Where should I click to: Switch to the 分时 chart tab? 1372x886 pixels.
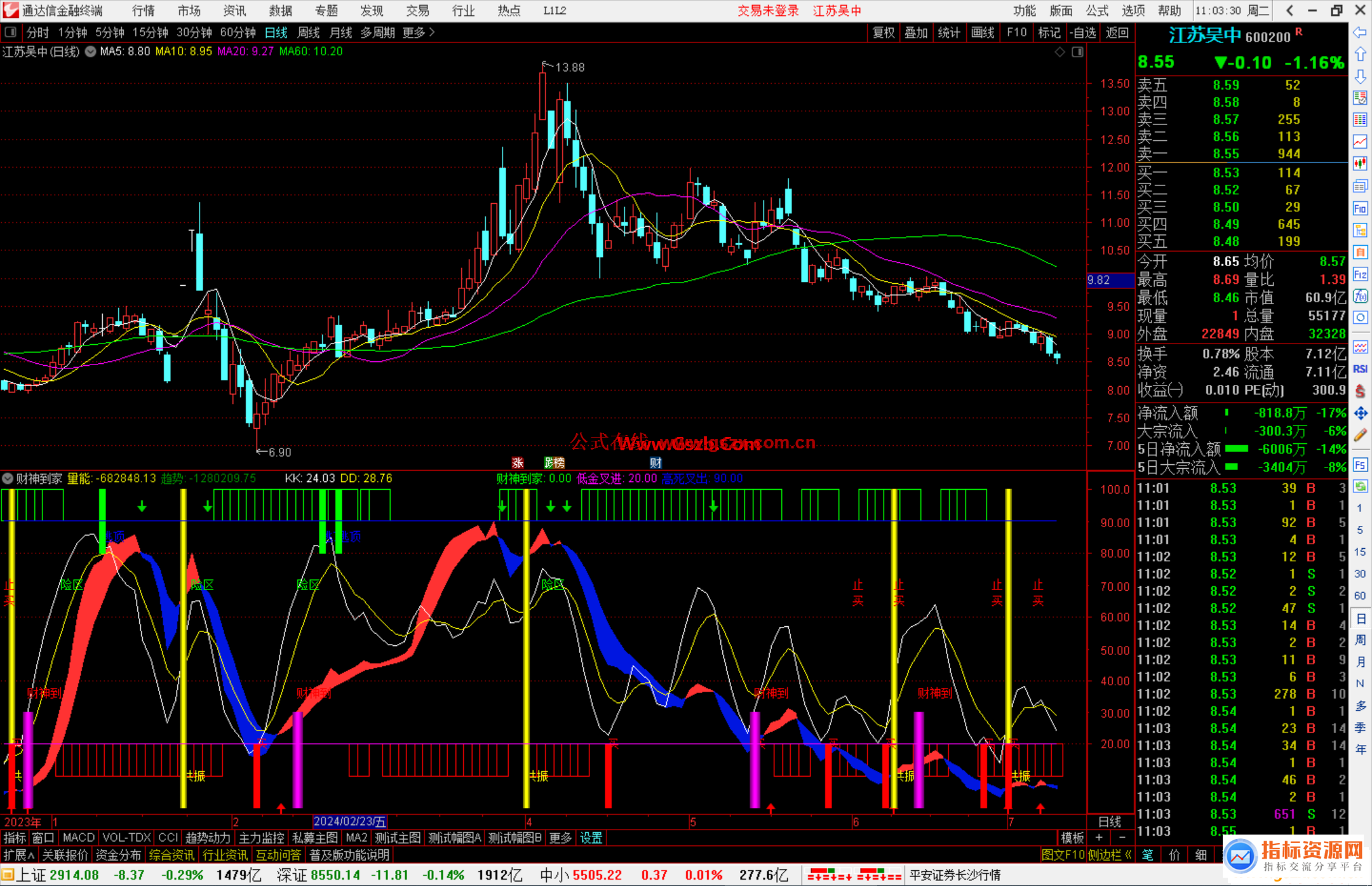pyautogui.click(x=37, y=32)
